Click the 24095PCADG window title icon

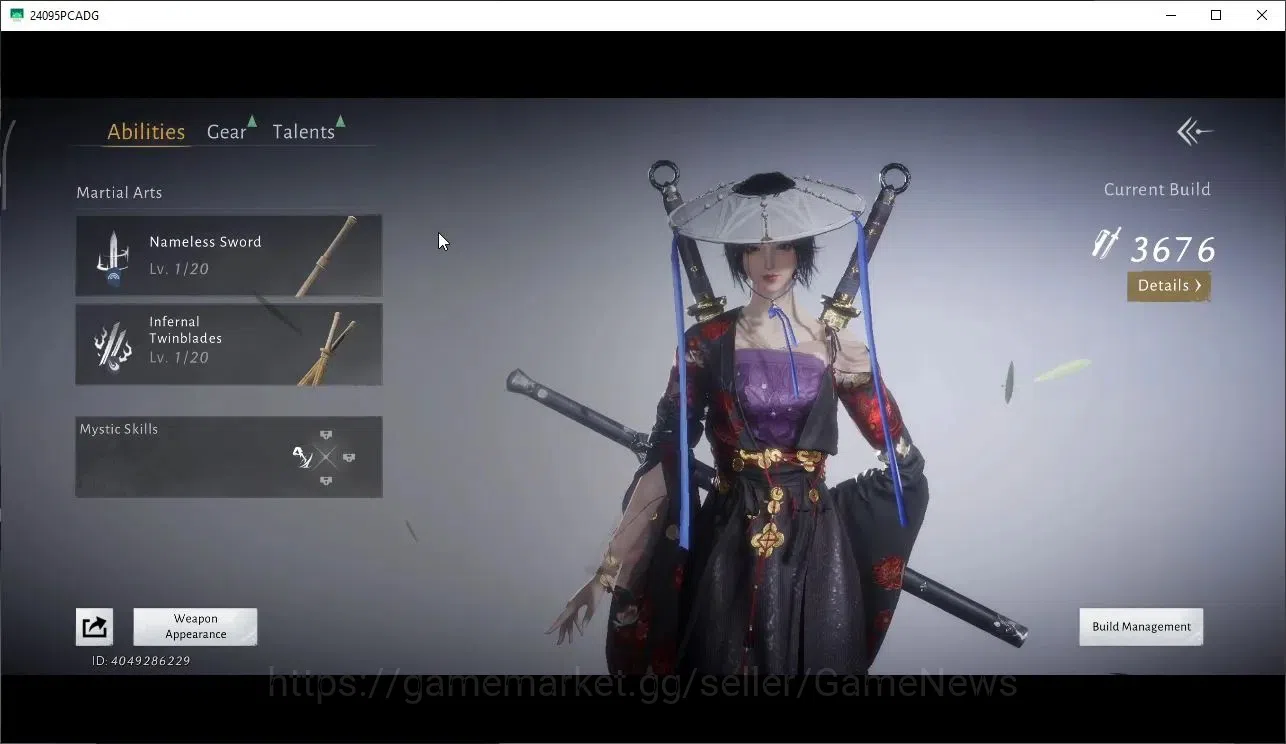(16, 15)
